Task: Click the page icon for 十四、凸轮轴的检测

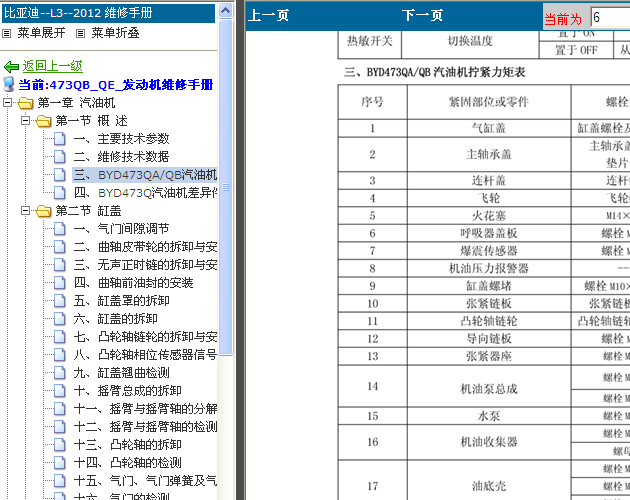Action: (x=60, y=463)
